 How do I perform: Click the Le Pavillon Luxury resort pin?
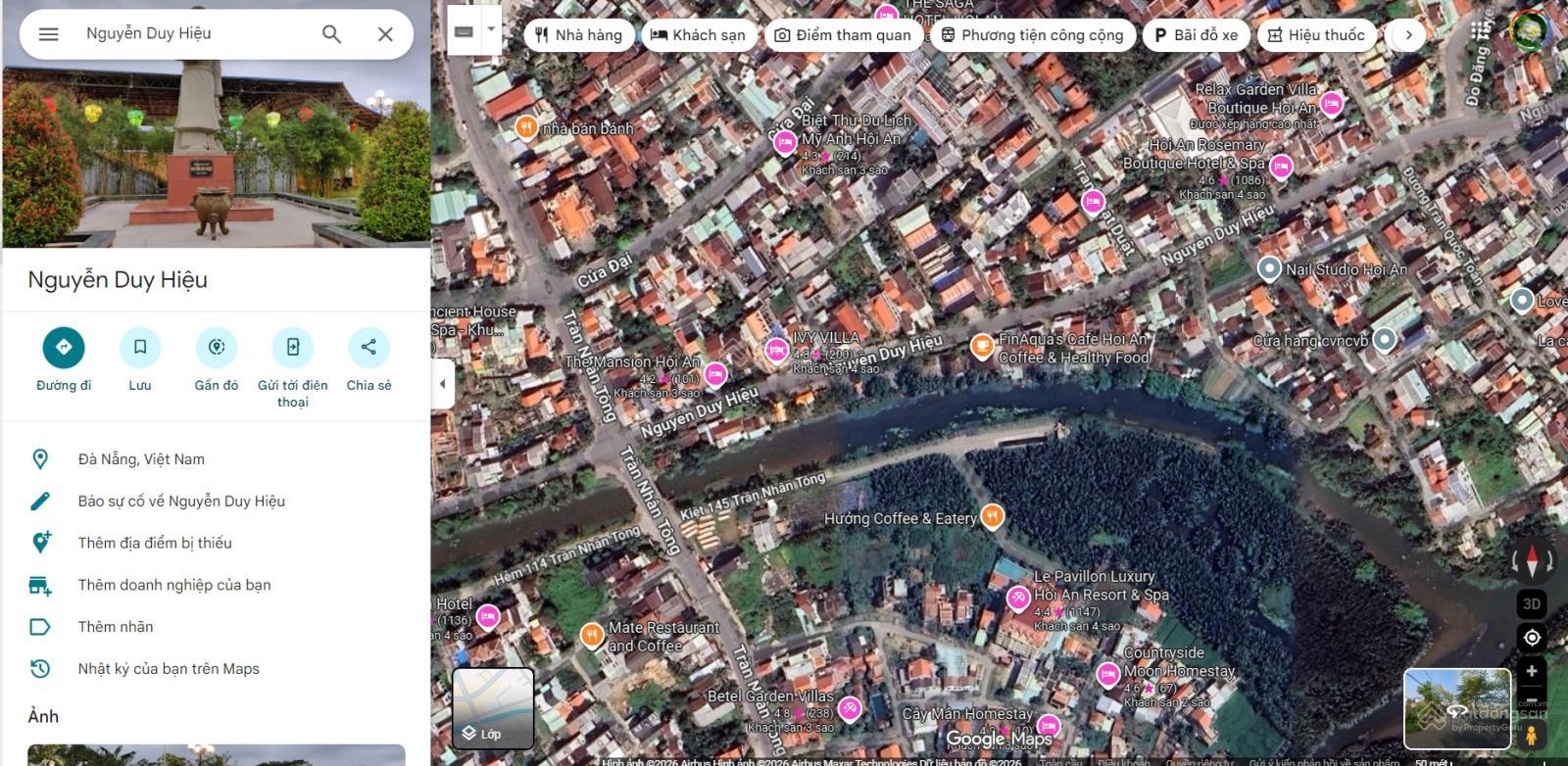point(1018,597)
